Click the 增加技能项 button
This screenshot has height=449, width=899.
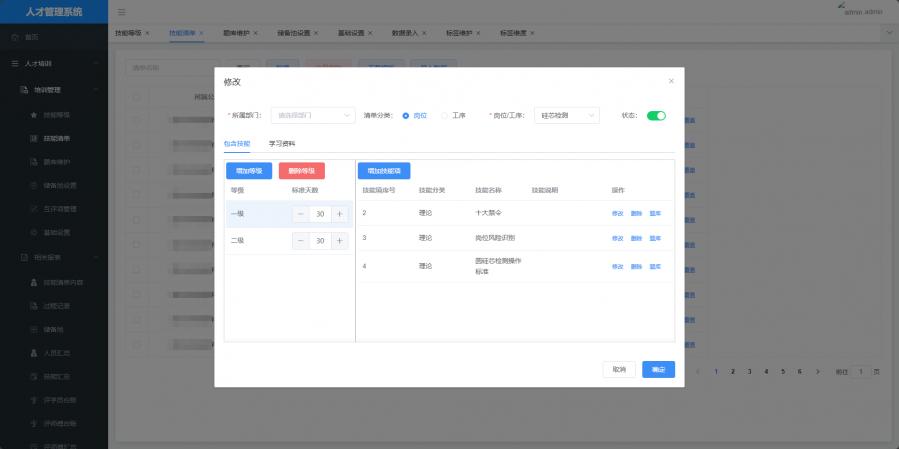(x=384, y=171)
